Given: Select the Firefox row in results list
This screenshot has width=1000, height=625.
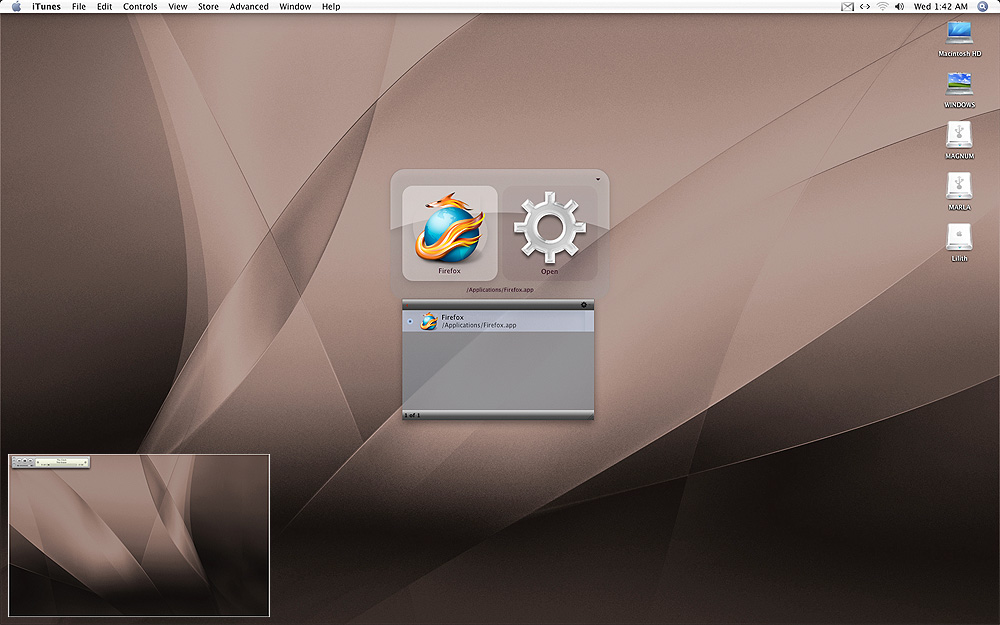Looking at the screenshot, I should 498,321.
